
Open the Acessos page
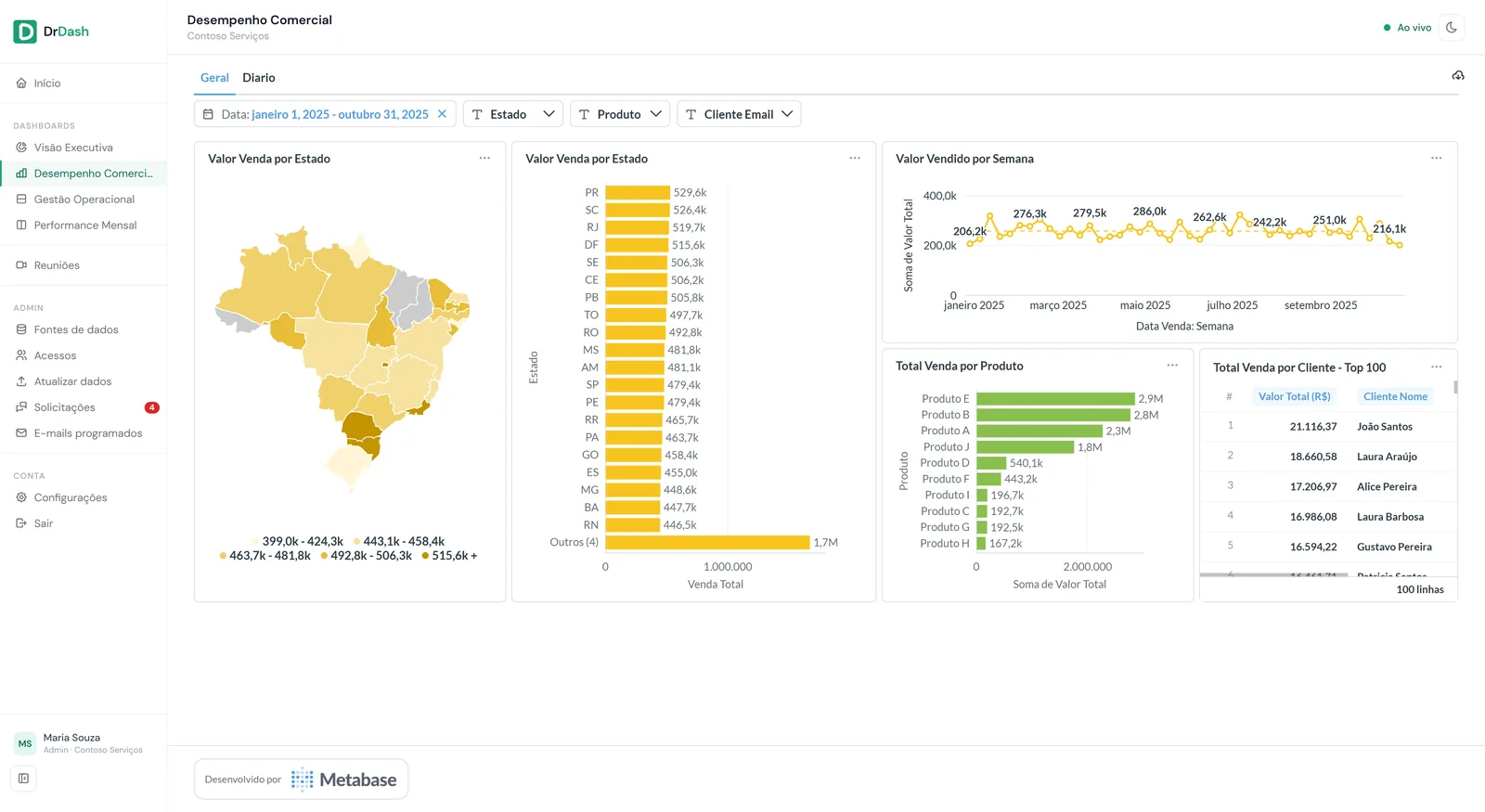click(x=84, y=355)
